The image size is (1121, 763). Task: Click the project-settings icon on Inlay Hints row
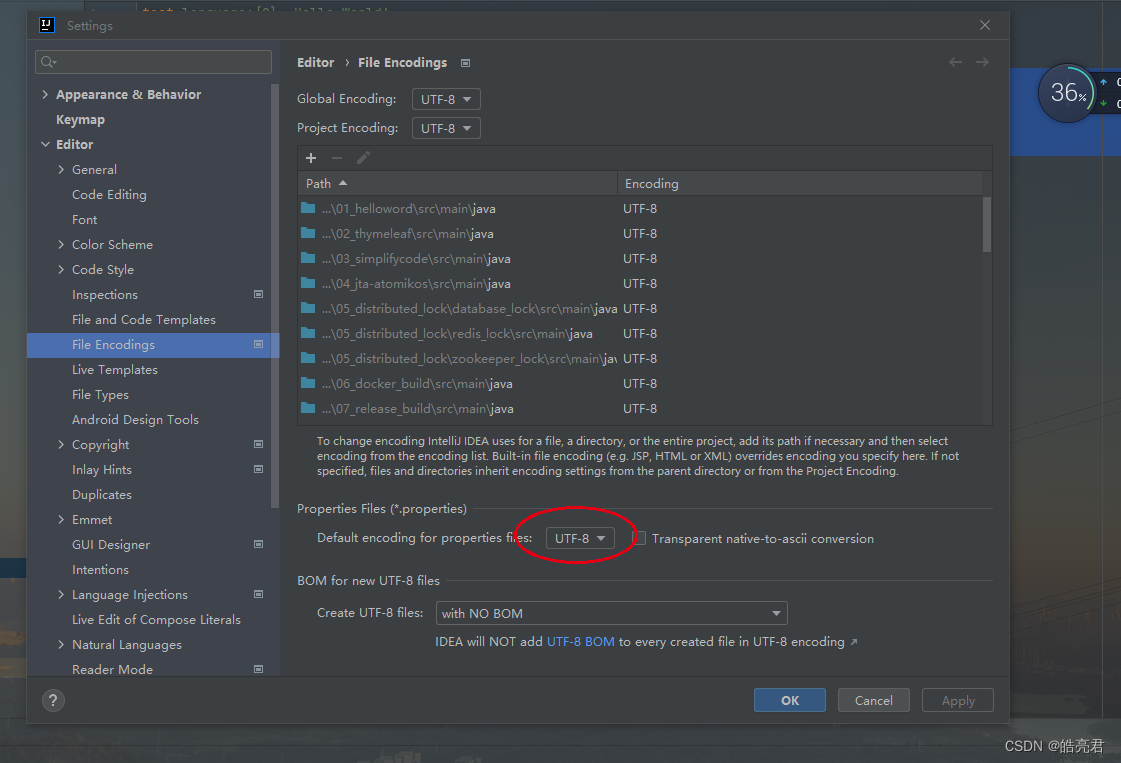259,469
